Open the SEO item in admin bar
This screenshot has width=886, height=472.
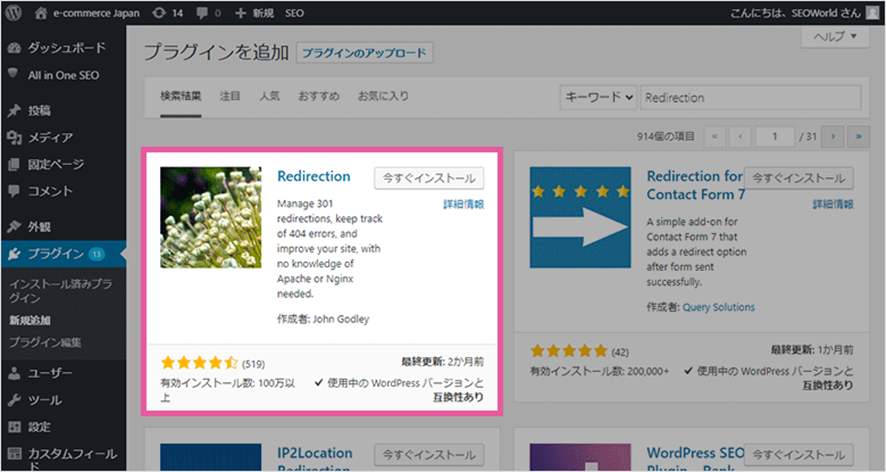294,13
